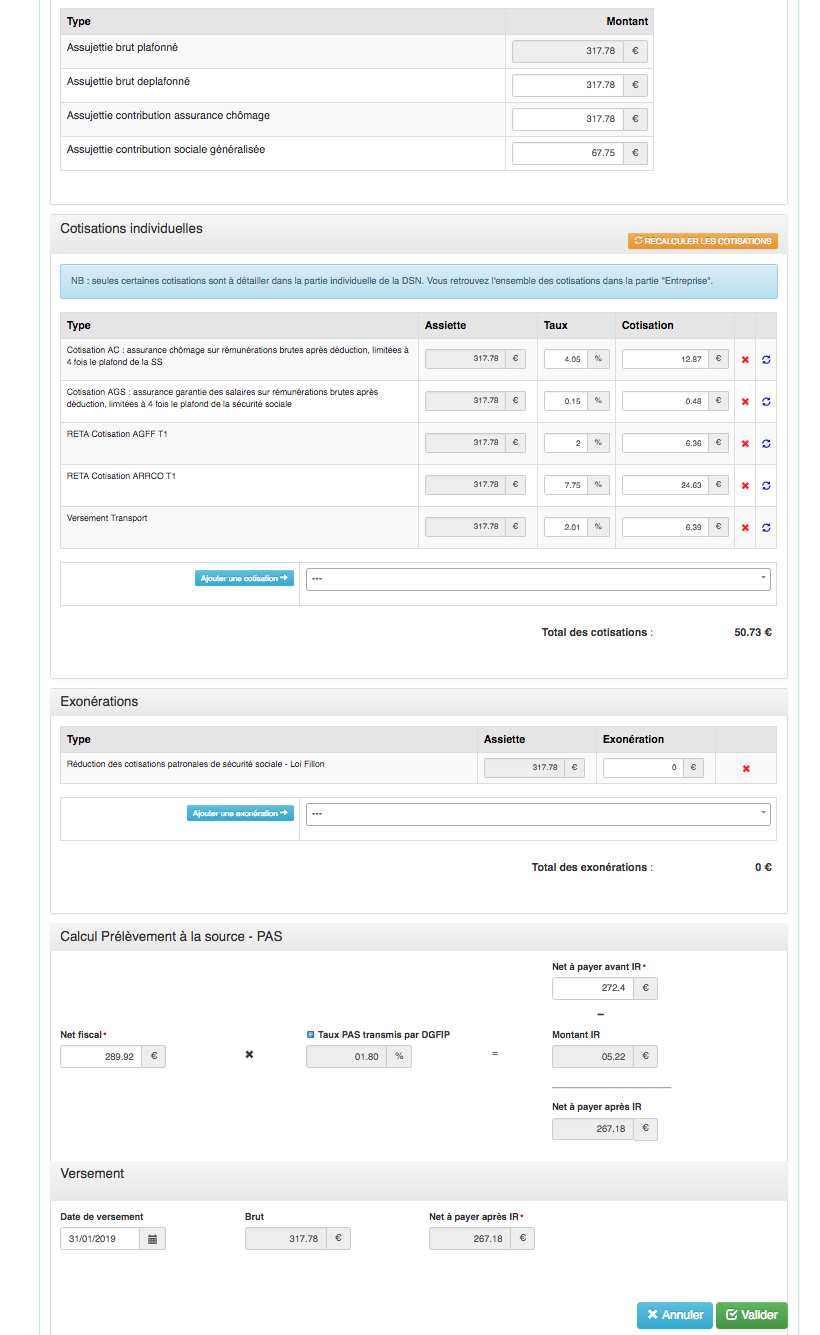Click Assujettie contribution sociale généralisée amount field

567,154
